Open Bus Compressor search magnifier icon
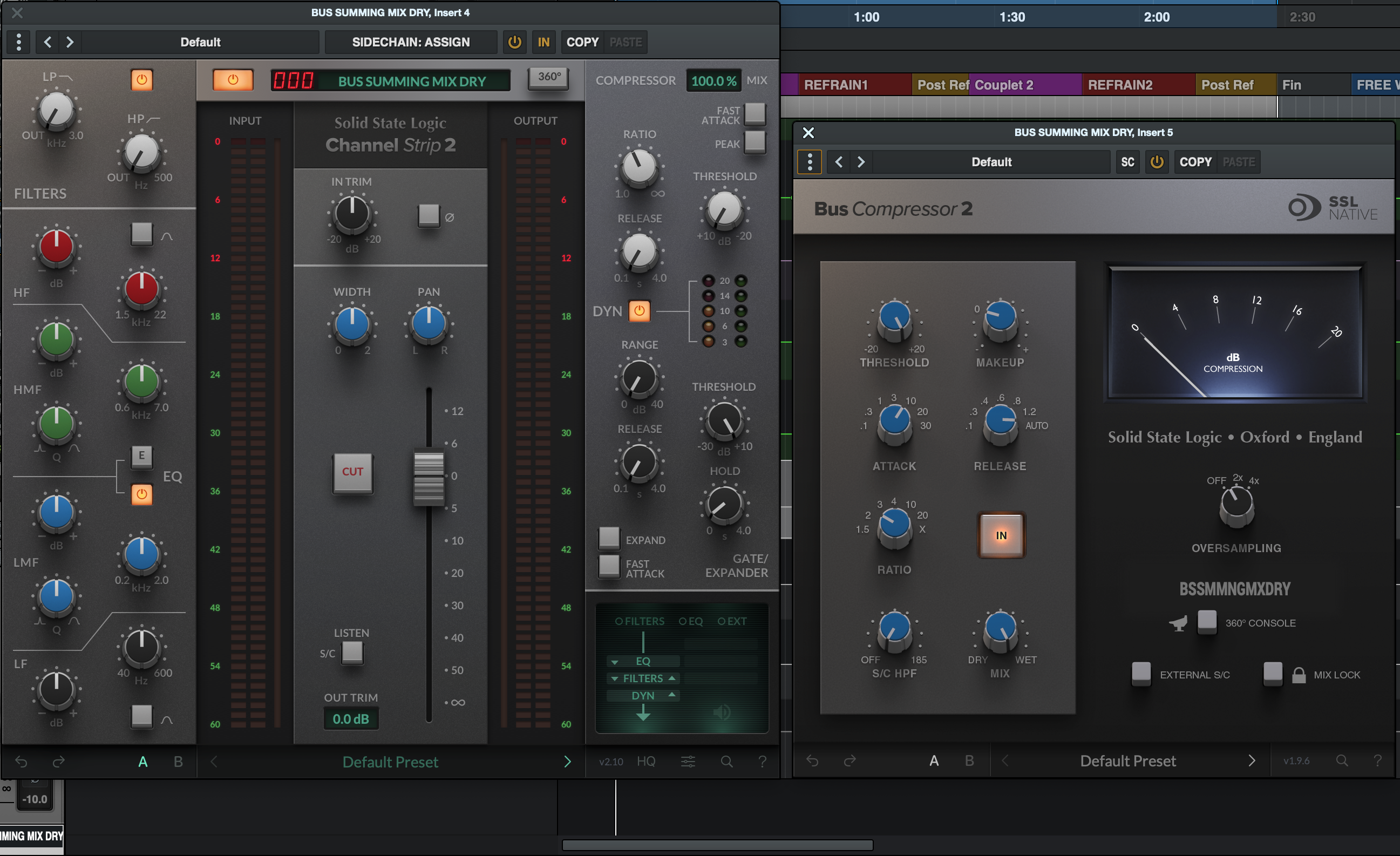Image resolution: width=1400 pixels, height=856 pixels. coord(1342,760)
